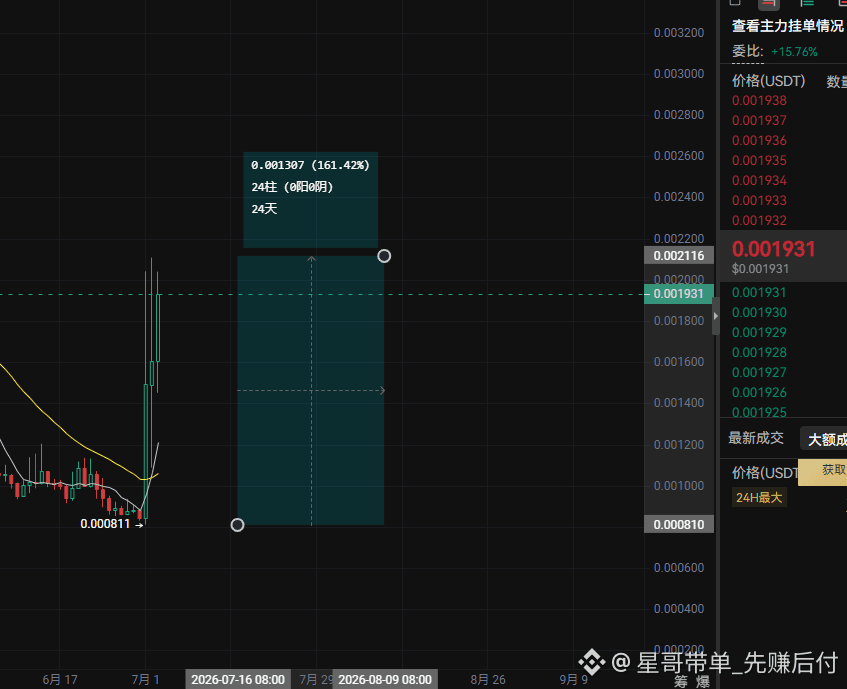Select ask price 0.001937

pyautogui.click(x=759, y=120)
